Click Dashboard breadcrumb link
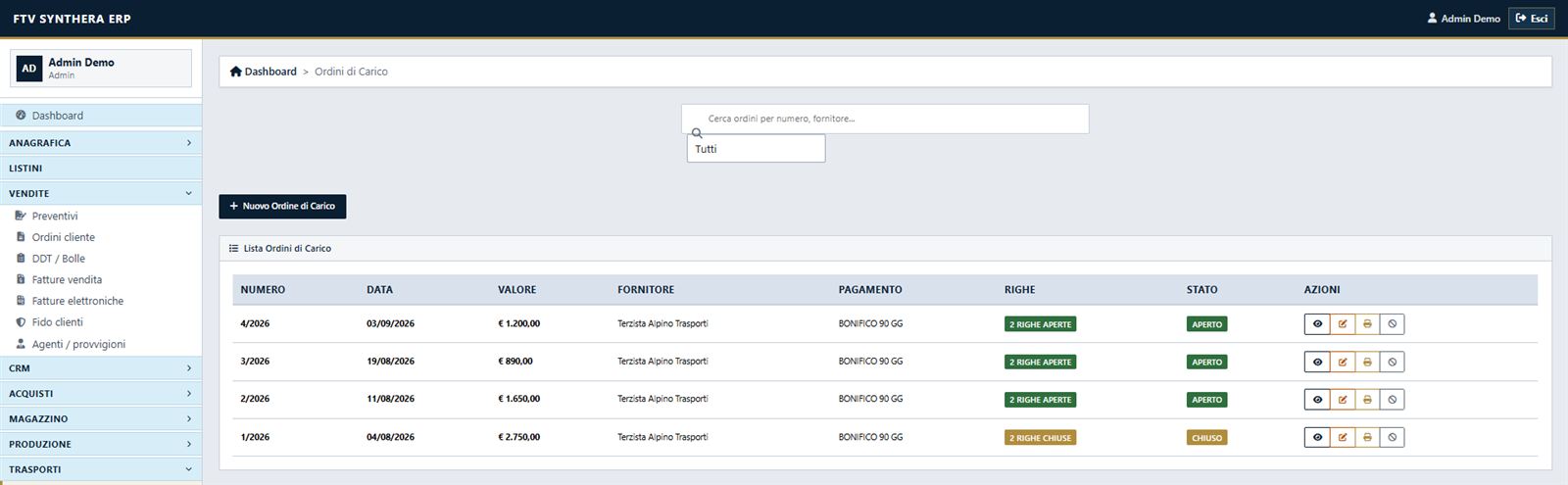The width and height of the screenshot is (1568, 485). click(x=263, y=72)
